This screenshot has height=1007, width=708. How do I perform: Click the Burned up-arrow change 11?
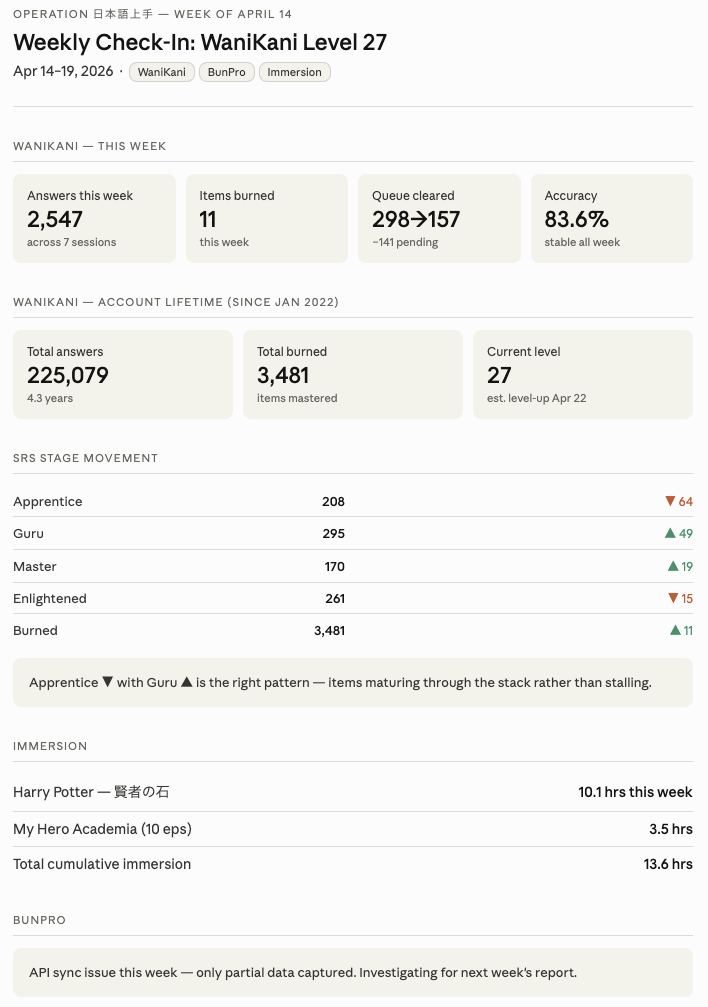tap(682, 631)
